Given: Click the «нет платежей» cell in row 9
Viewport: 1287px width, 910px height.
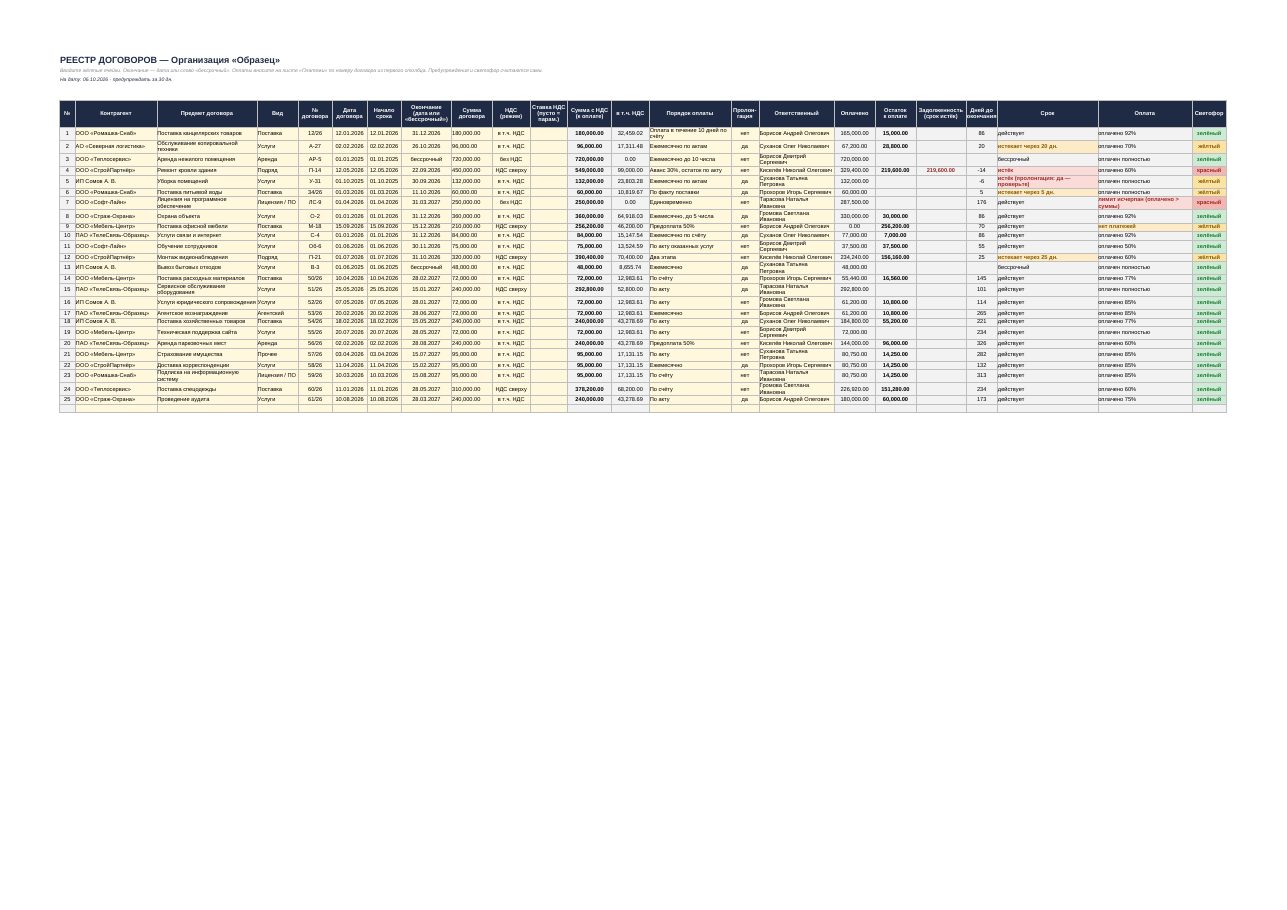Looking at the screenshot, I should coord(1145,226).
